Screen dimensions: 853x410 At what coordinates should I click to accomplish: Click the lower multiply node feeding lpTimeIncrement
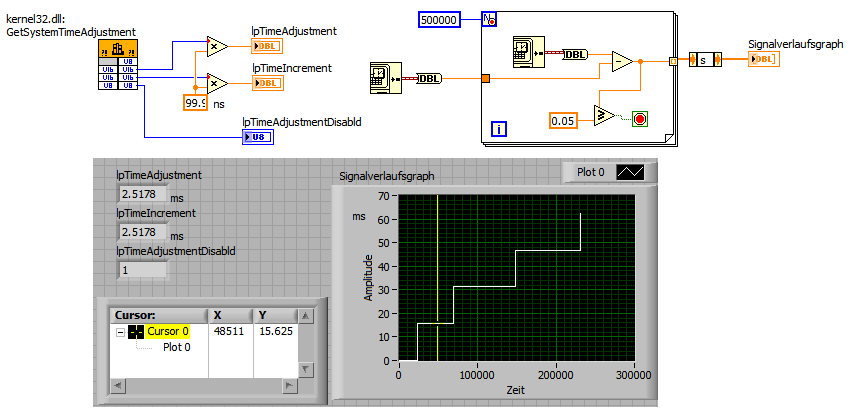point(217,83)
